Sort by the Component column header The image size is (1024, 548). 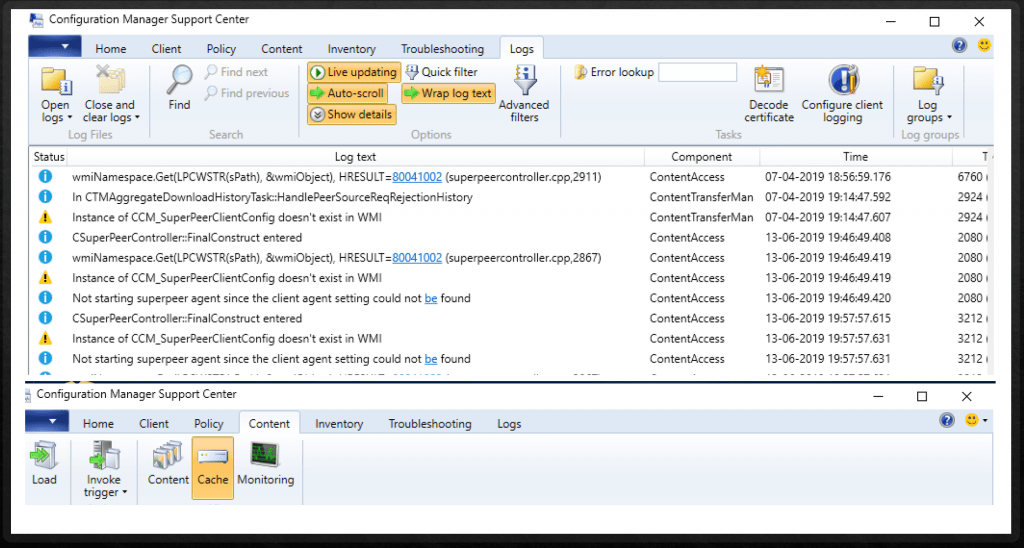point(701,157)
